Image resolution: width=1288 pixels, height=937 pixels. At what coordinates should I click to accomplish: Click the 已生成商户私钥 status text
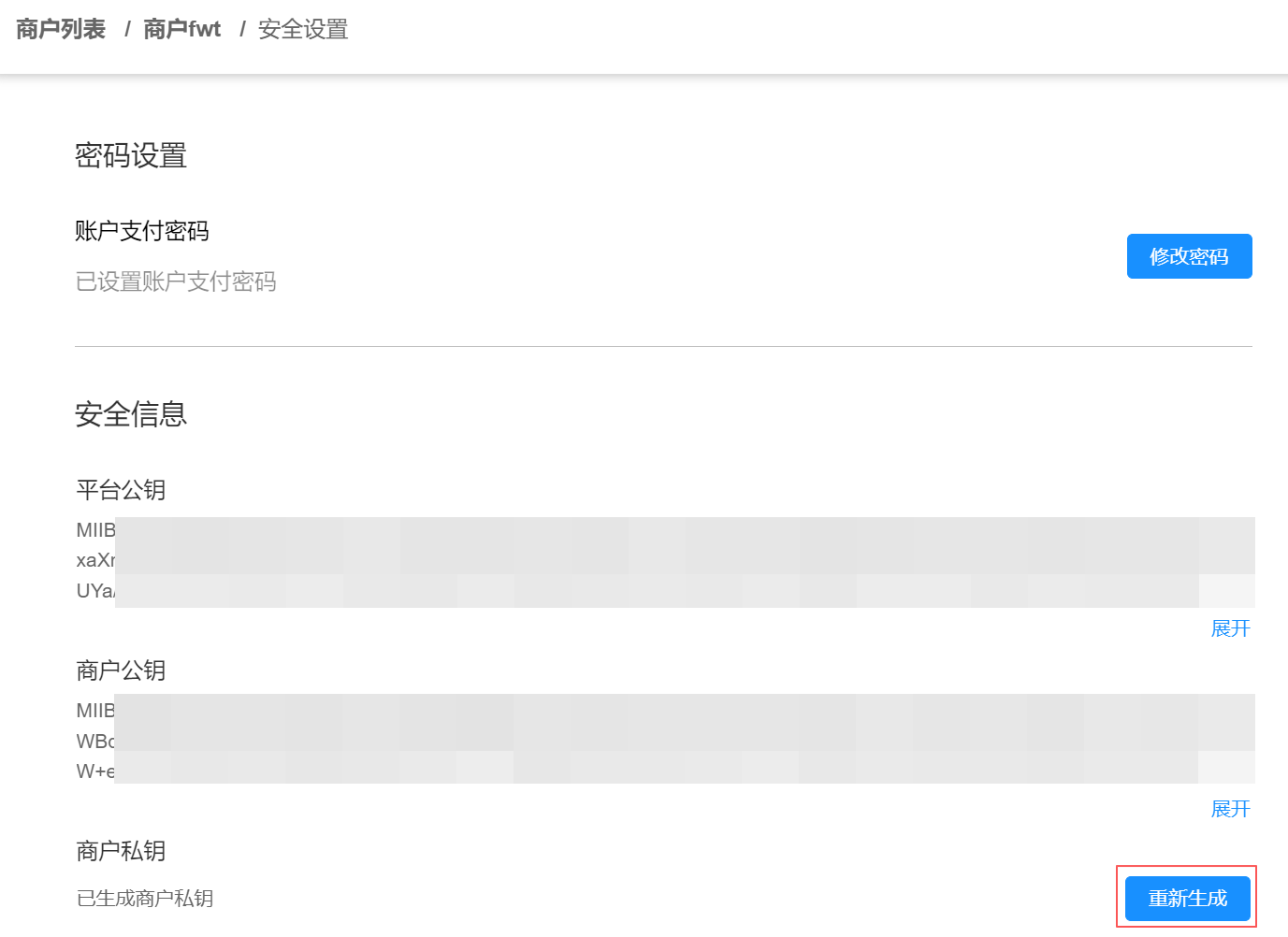144,898
